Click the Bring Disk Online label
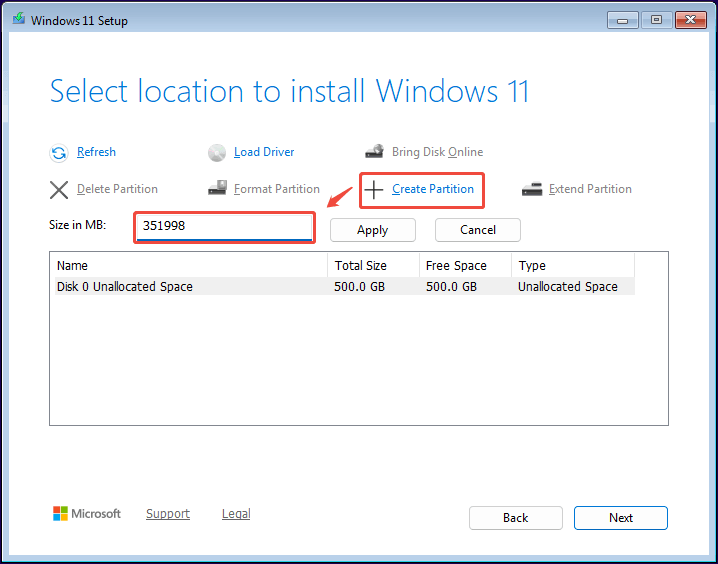The height and width of the screenshot is (564, 718). click(437, 152)
